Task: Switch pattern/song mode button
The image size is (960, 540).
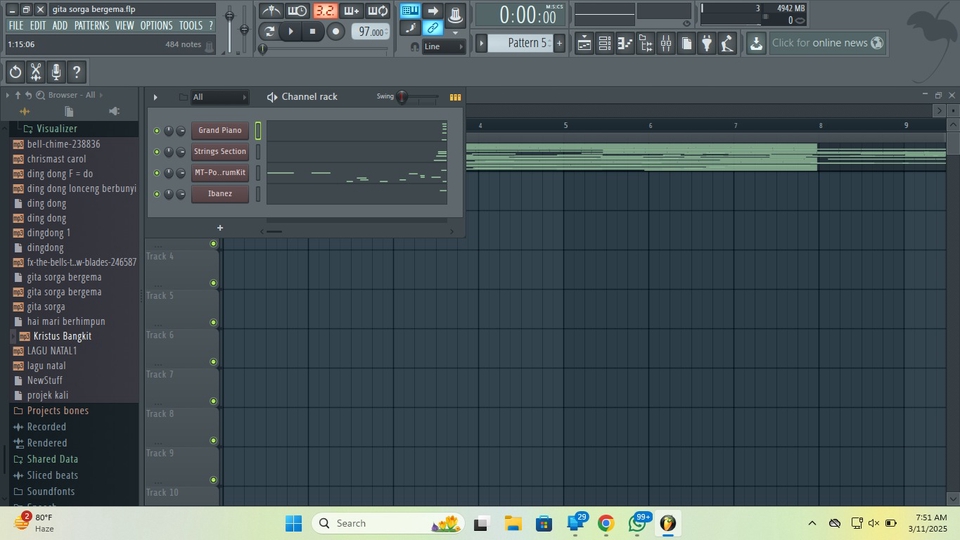Action: pos(269,32)
